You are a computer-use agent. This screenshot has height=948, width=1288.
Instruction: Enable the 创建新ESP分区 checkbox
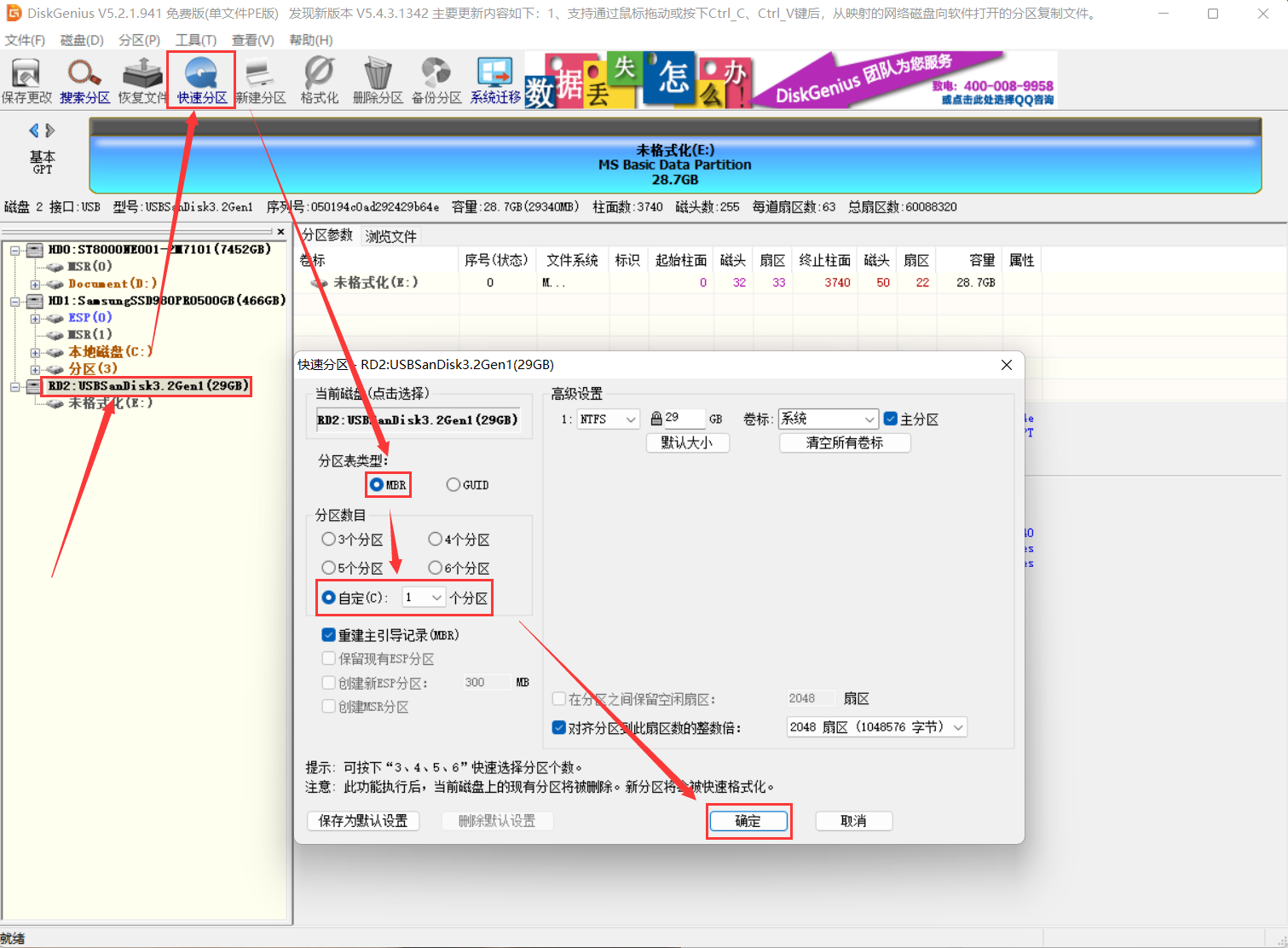pos(328,682)
